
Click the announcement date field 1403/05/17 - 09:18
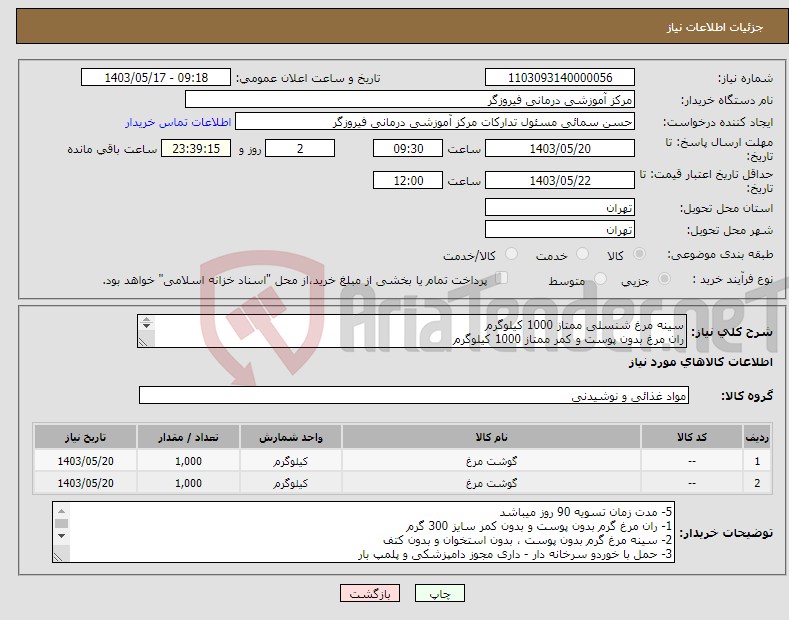(x=155, y=78)
